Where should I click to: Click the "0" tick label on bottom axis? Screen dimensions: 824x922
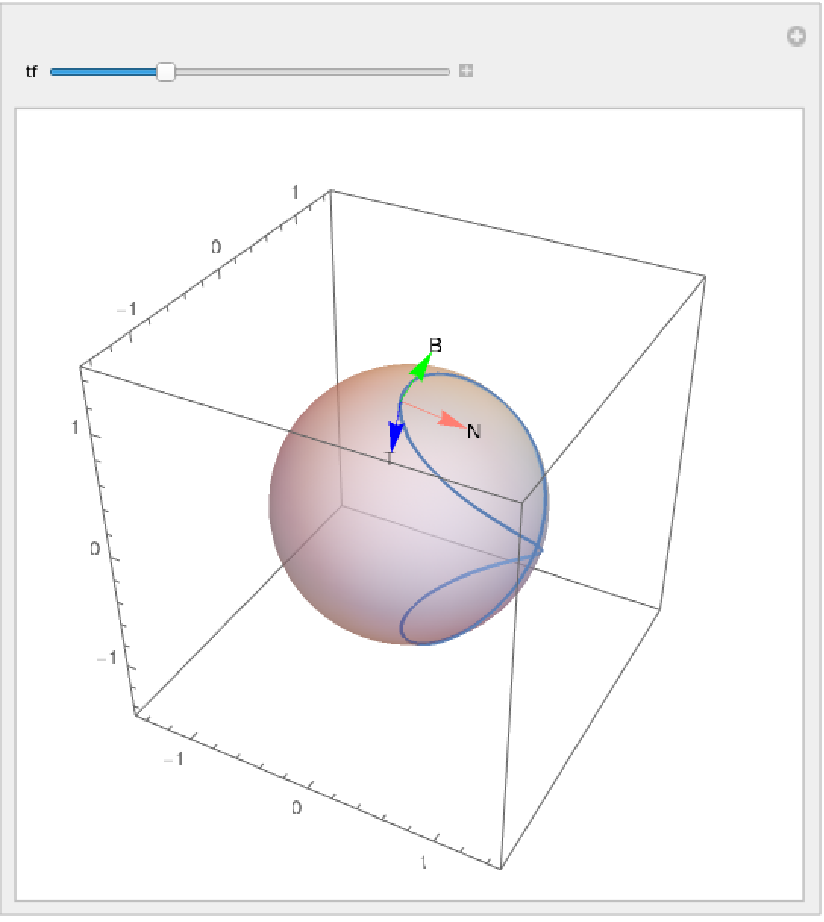tap(297, 808)
